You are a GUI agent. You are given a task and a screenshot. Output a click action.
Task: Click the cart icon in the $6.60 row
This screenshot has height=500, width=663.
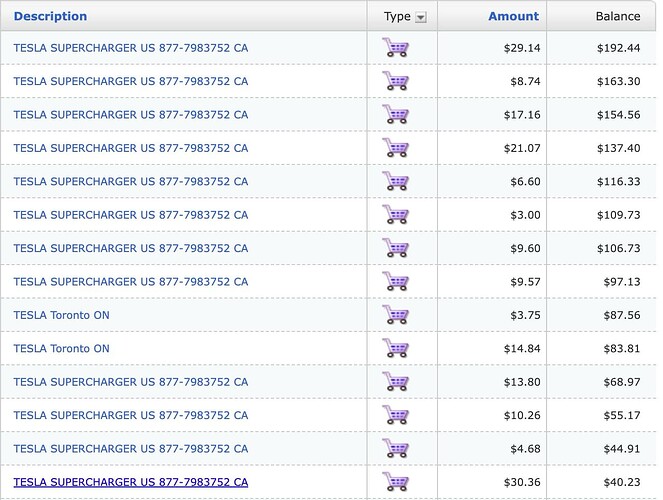coord(395,181)
